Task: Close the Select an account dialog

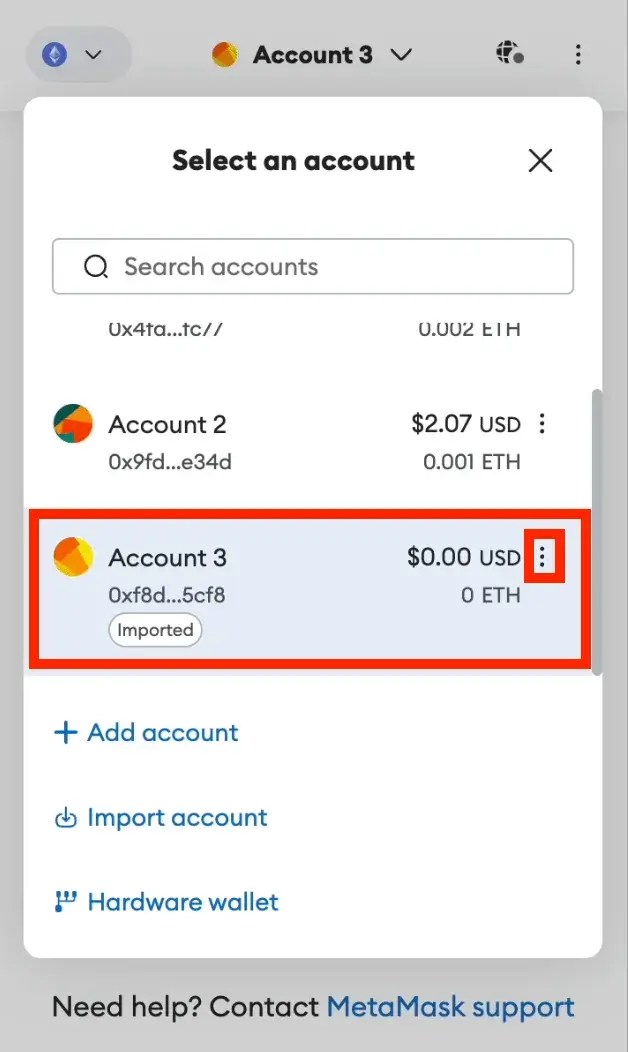Action: (x=540, y=160)
